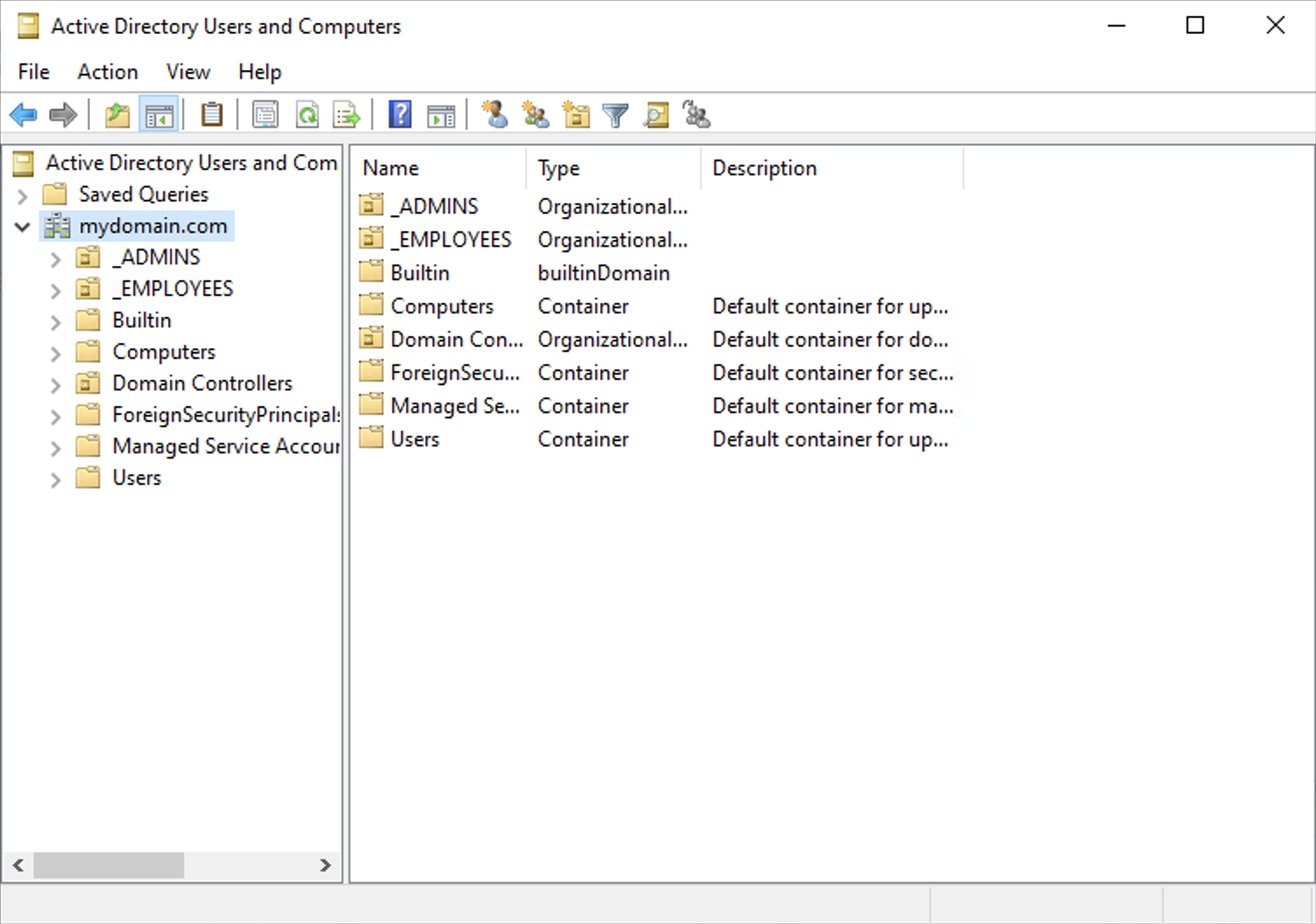Click the Organizational... type in the _ADMINS row
The image size is (1316, 924).
click(612, 206)
